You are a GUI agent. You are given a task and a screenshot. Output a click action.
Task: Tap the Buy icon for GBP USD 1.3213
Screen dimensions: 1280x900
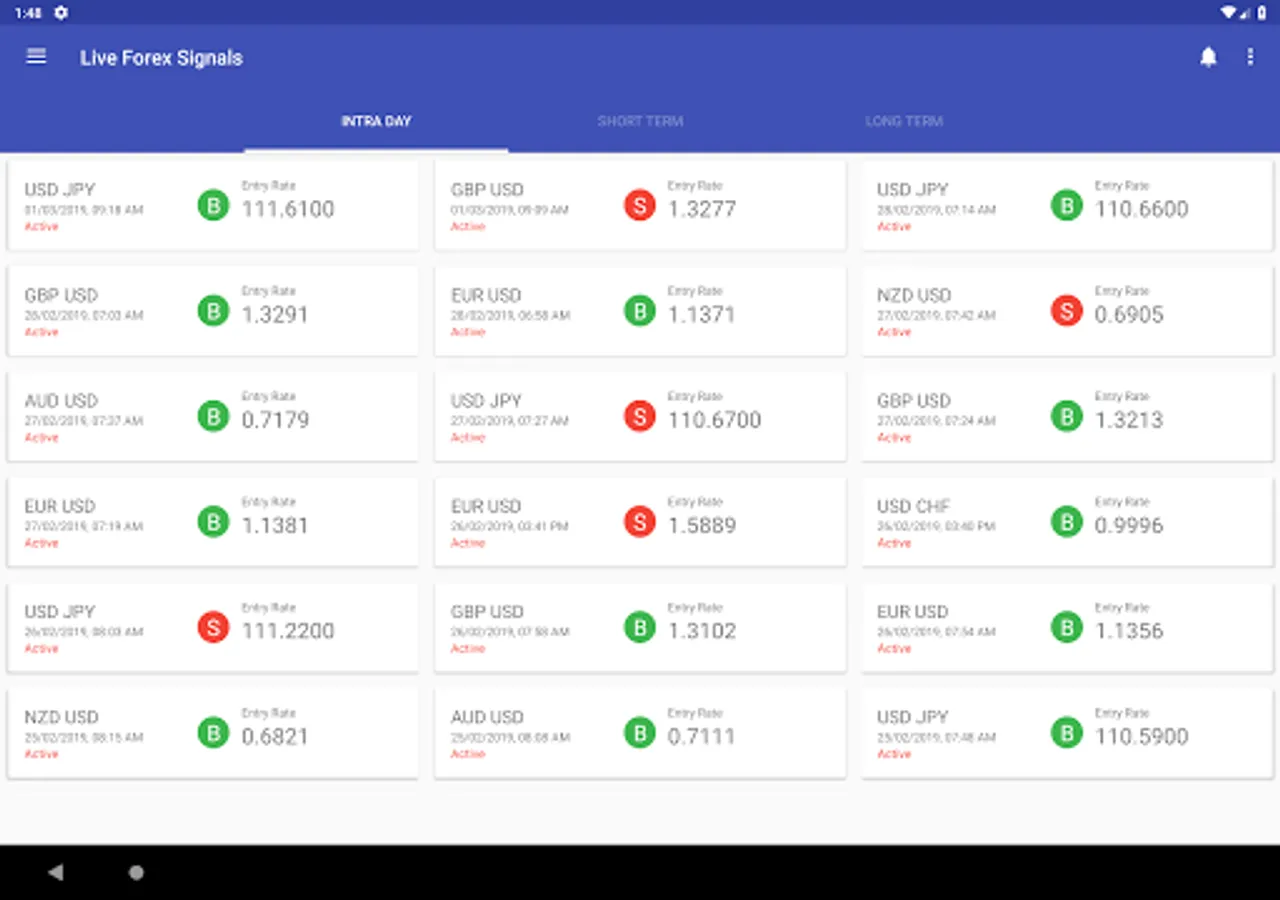pos(1067,416)
